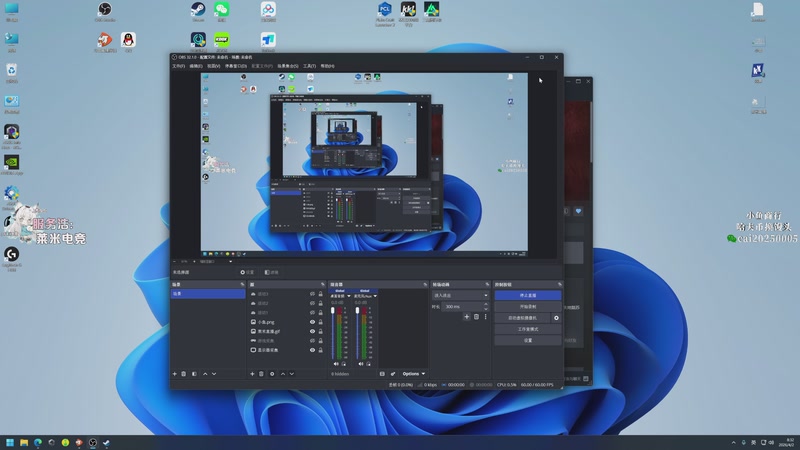Move the selected source up with arrow
This screenshot has width=800, height=450.
point(283,374)
